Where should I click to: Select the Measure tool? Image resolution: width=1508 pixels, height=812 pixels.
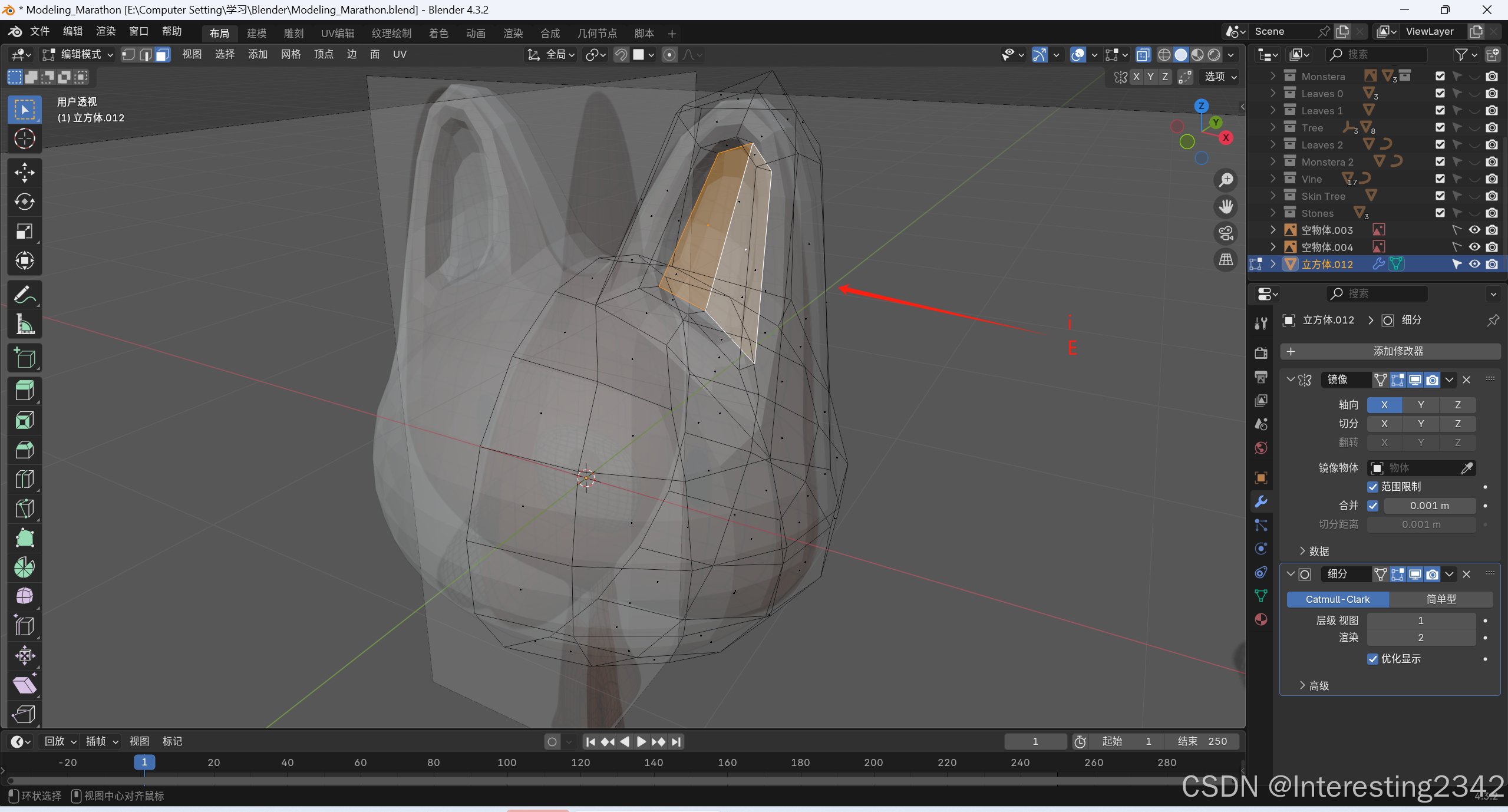[x=24, y=324]
